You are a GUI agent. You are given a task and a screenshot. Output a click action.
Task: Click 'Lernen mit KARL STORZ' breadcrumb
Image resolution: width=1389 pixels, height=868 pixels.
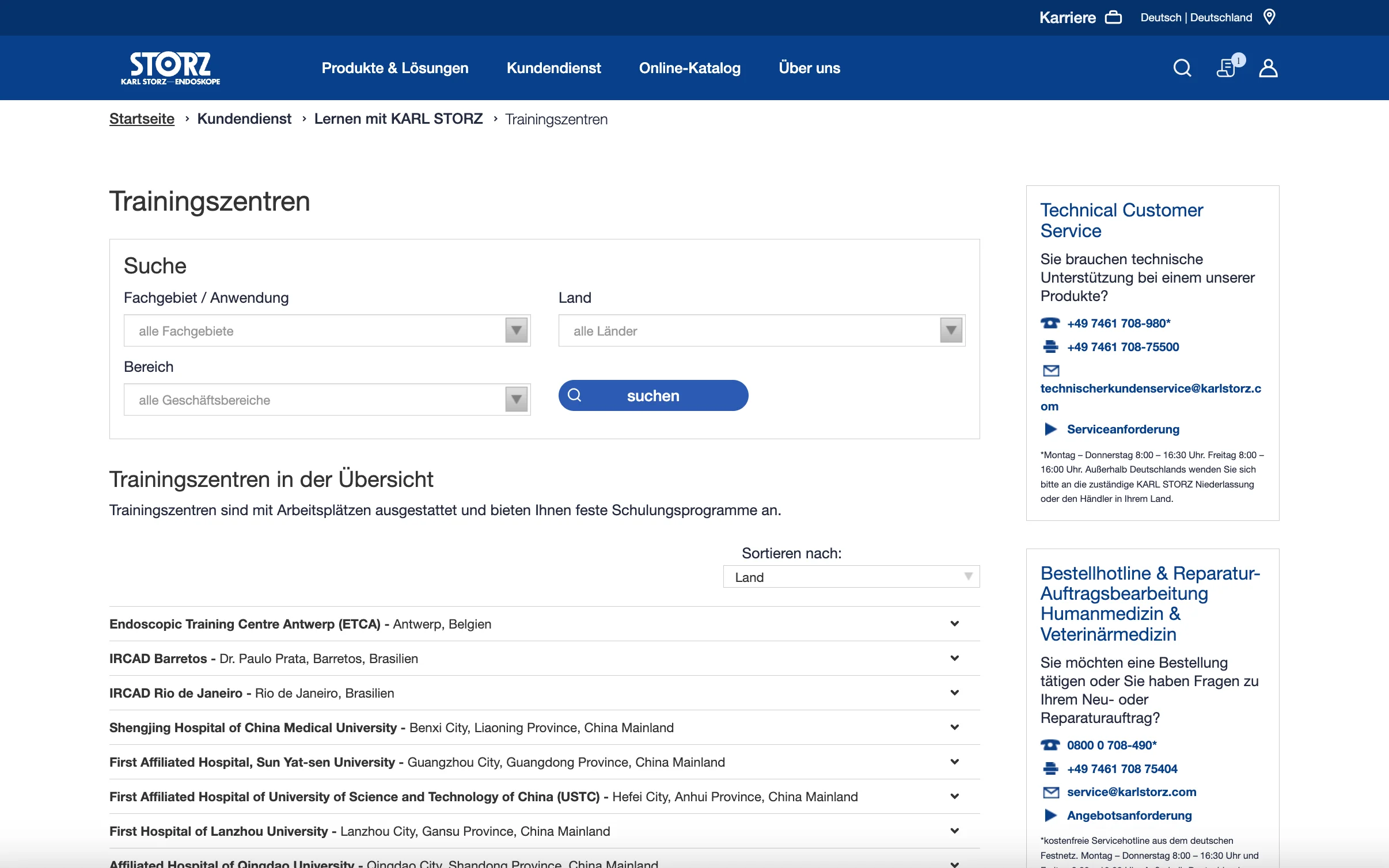(399, 119)
